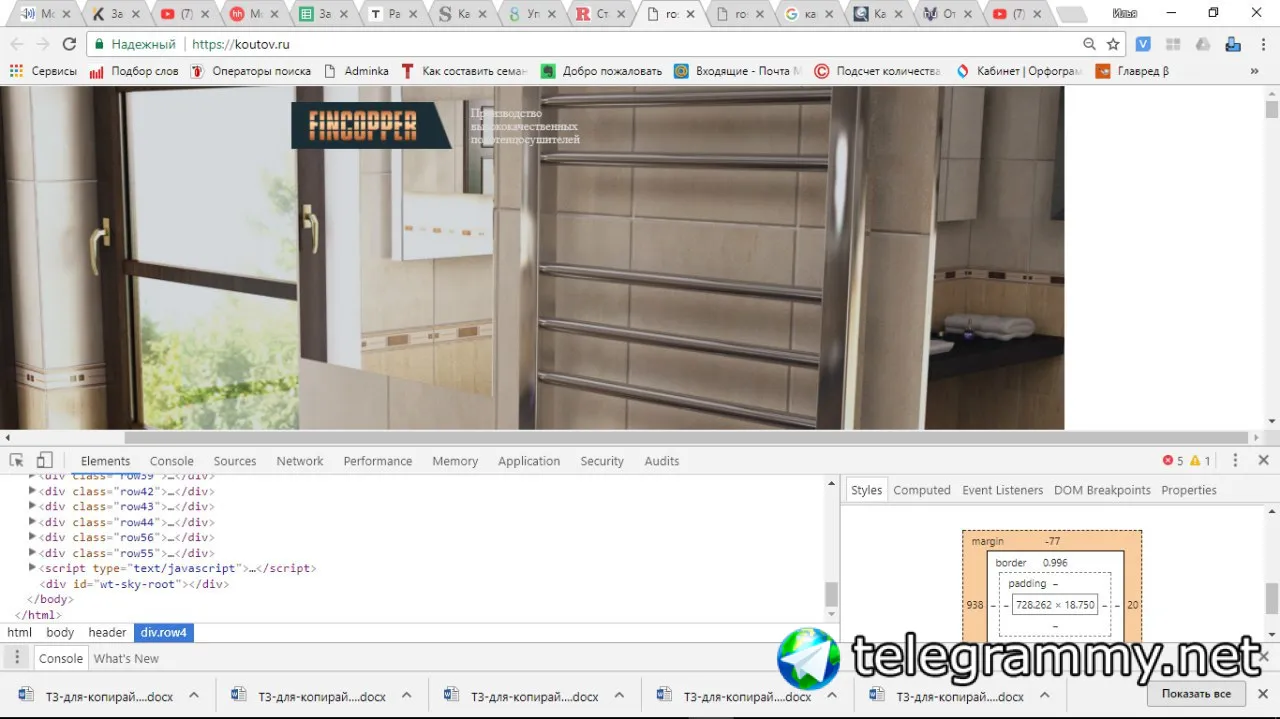Switch to the active browser tab starting with «го»
The height and width of the screenshot is (719, 1280).
(x=671, y=14)
